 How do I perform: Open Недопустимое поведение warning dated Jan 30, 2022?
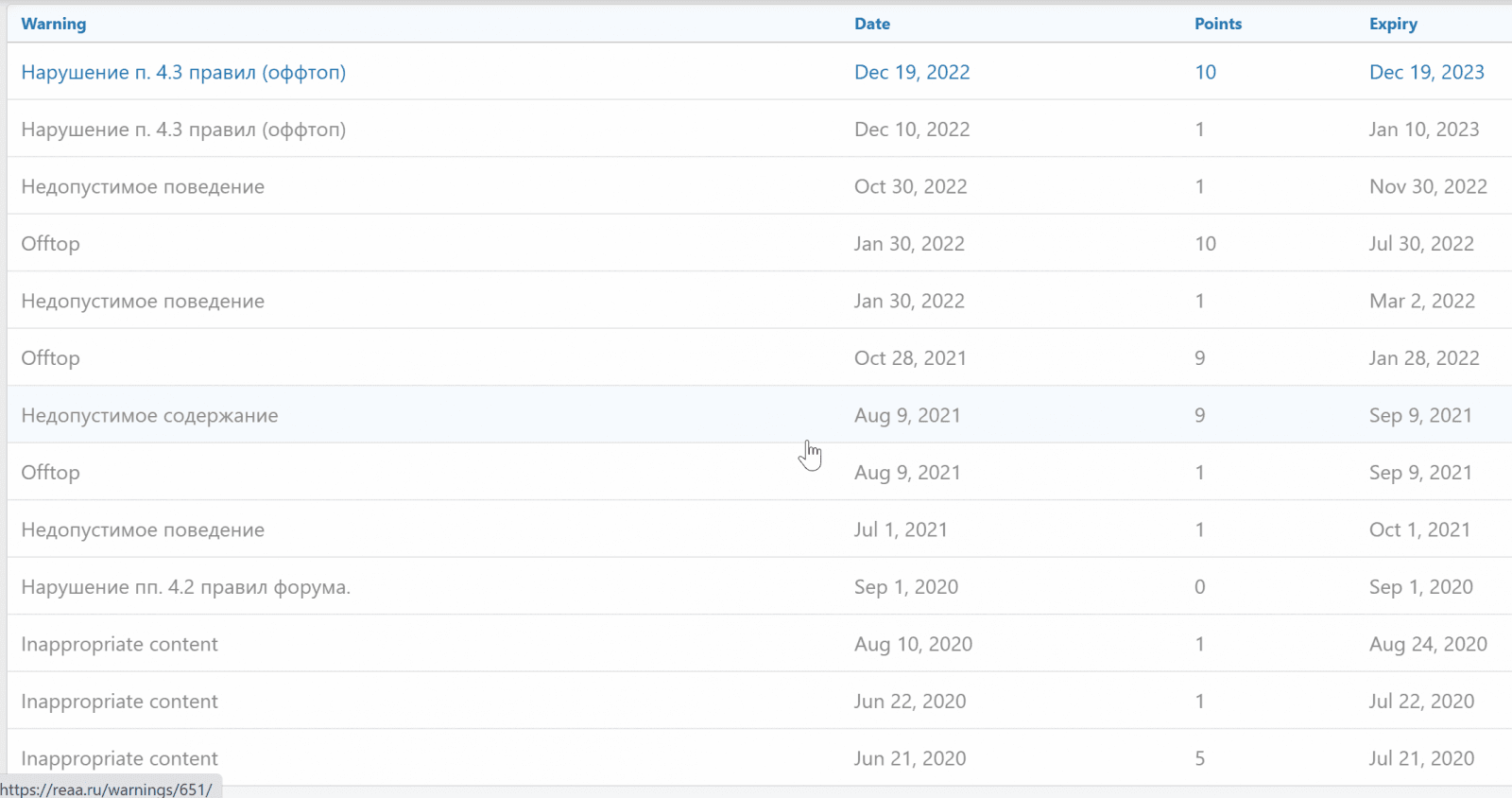(143, 302)
